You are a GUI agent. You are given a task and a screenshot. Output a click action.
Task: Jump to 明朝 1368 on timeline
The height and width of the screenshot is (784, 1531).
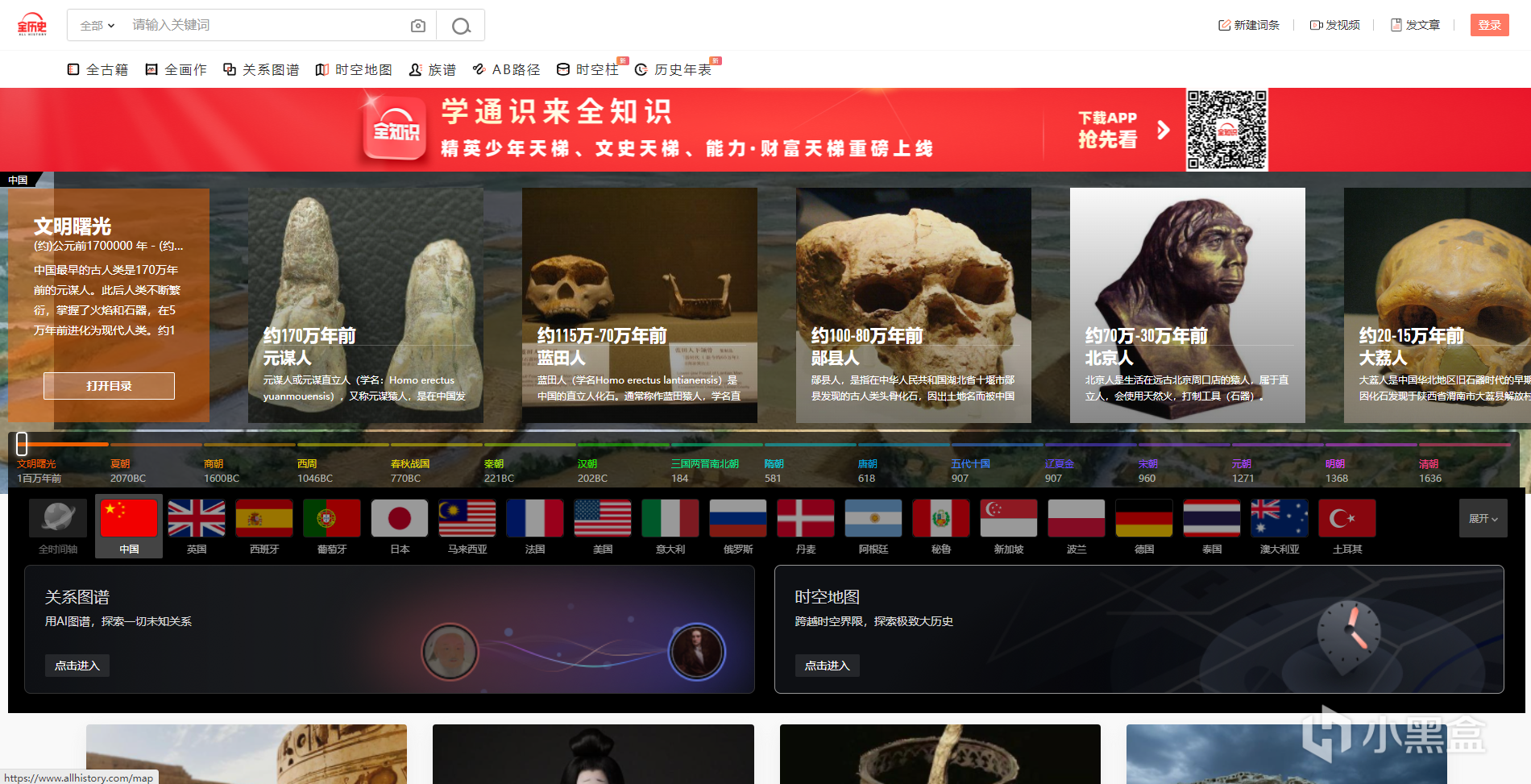point(1337,471)
